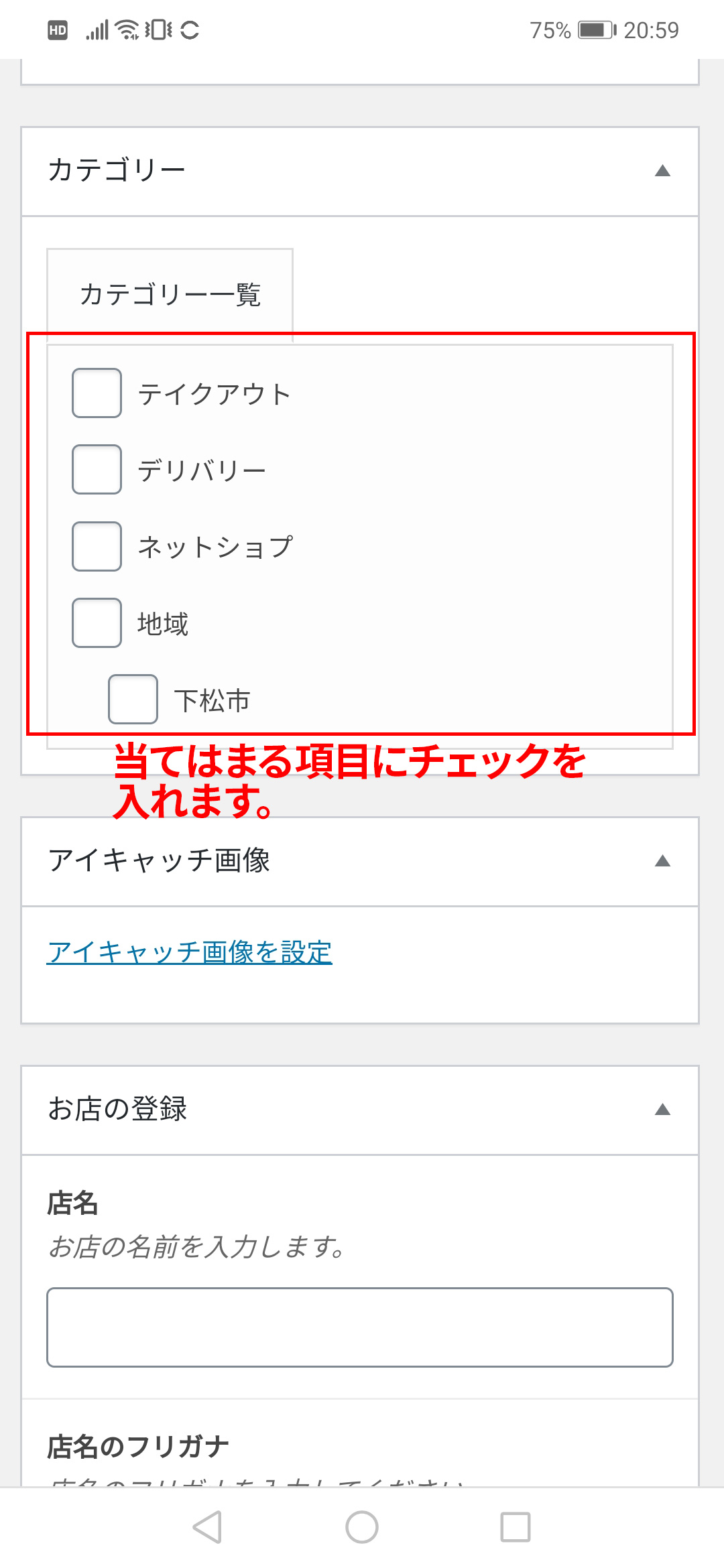Tap the HD indicator status icon
Screen dimensions: 724x1568
58,30
